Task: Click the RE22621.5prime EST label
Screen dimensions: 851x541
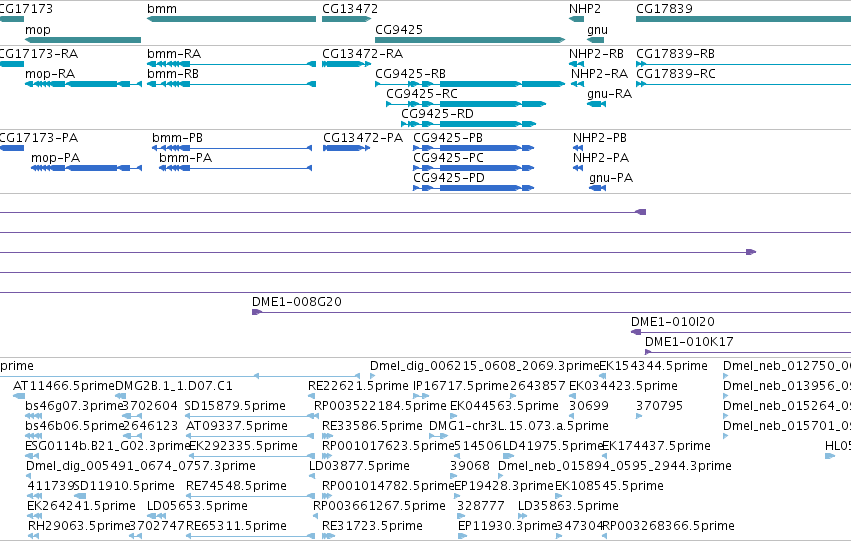Action: tap(358, 386)
